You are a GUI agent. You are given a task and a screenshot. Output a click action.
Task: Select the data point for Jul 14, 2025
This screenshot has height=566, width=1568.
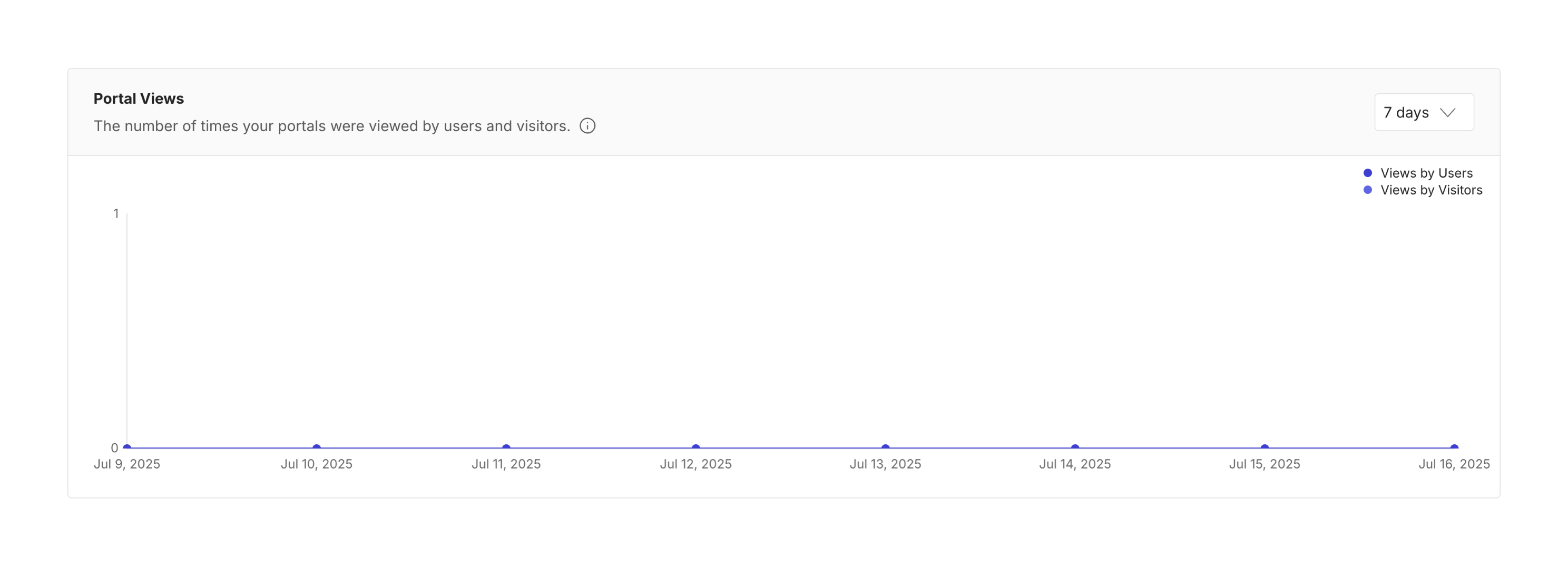1075,448
